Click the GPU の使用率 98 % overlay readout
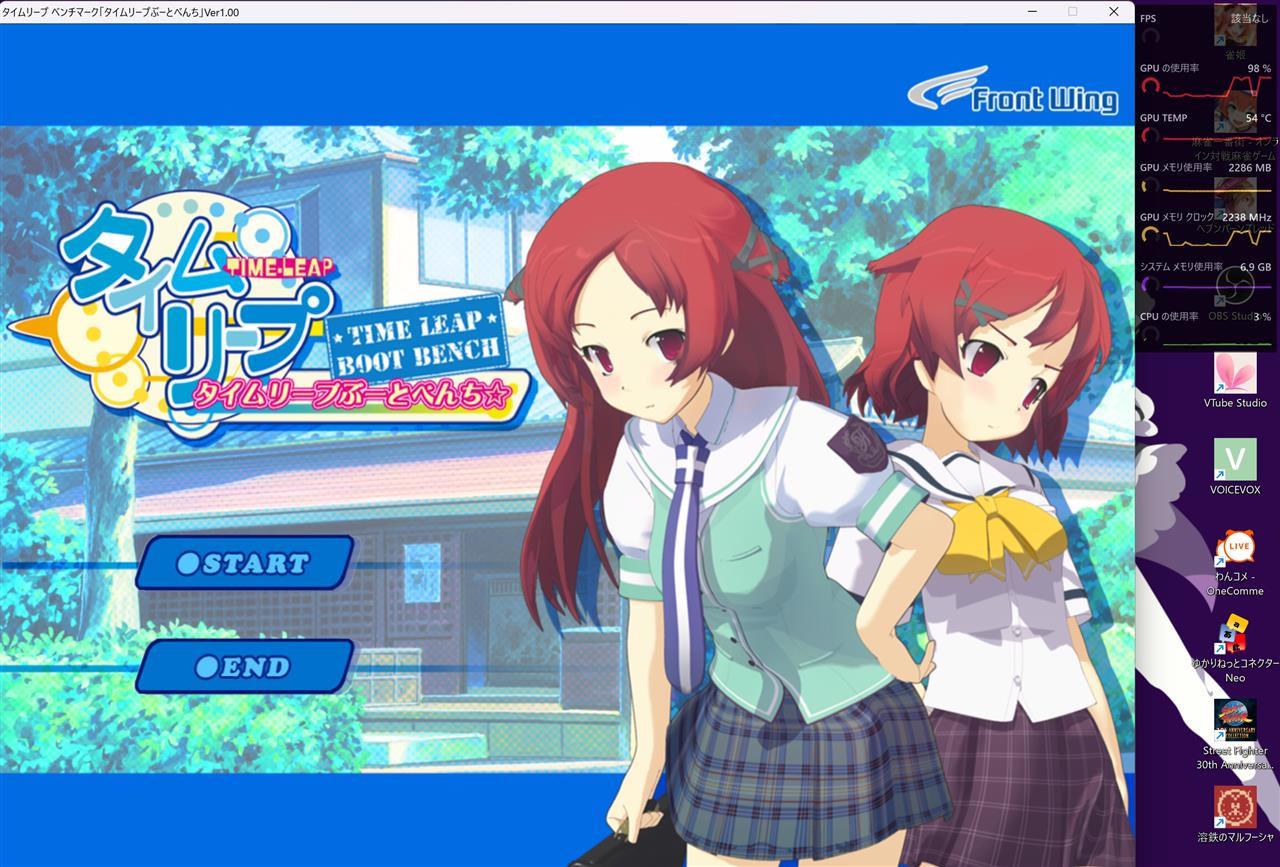 click(x=1205, y=68)
